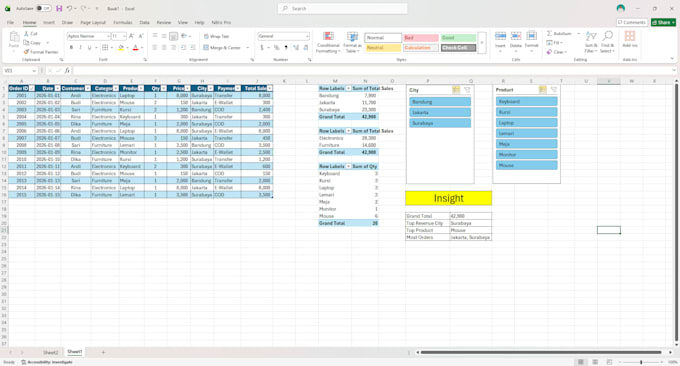Click the Increase Decimal icon

(296, 47)
